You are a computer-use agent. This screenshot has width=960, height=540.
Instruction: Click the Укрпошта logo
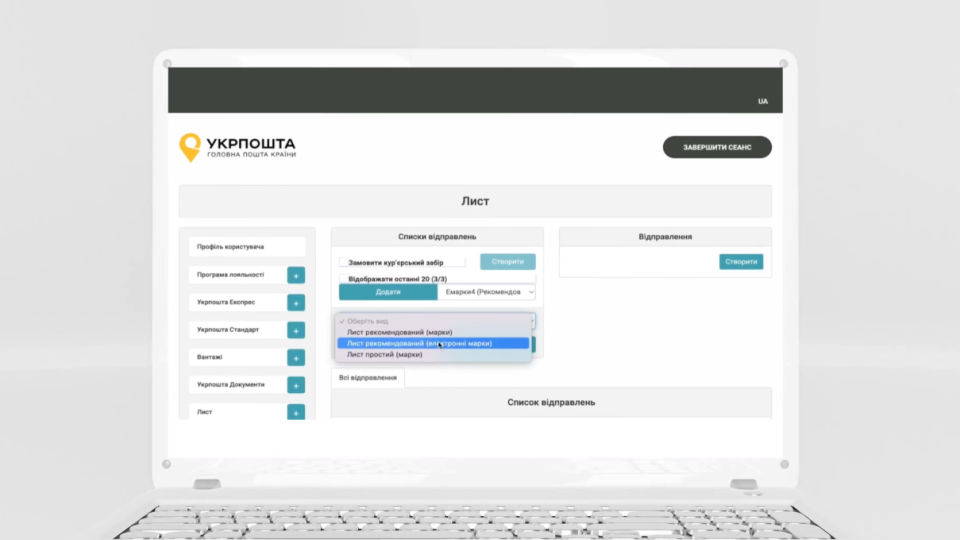[x=238, y=148]
